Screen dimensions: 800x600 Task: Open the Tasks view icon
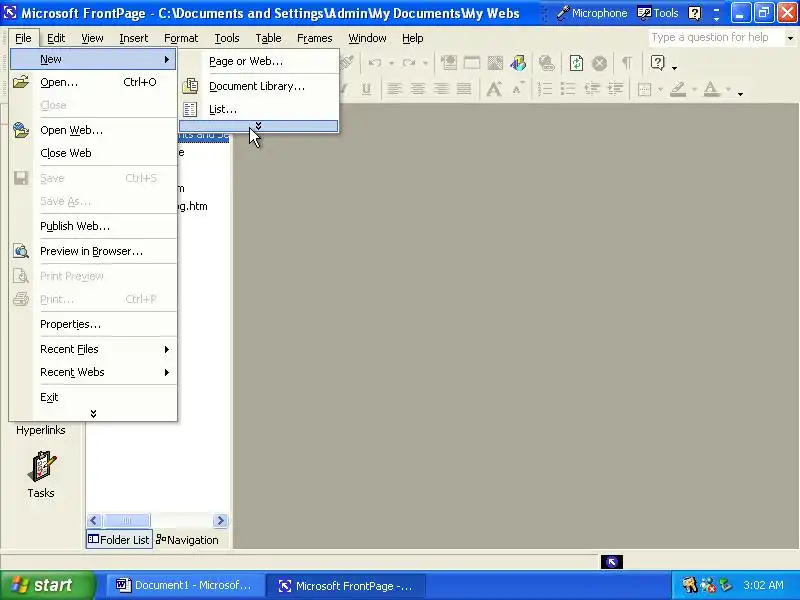(41, 474)
